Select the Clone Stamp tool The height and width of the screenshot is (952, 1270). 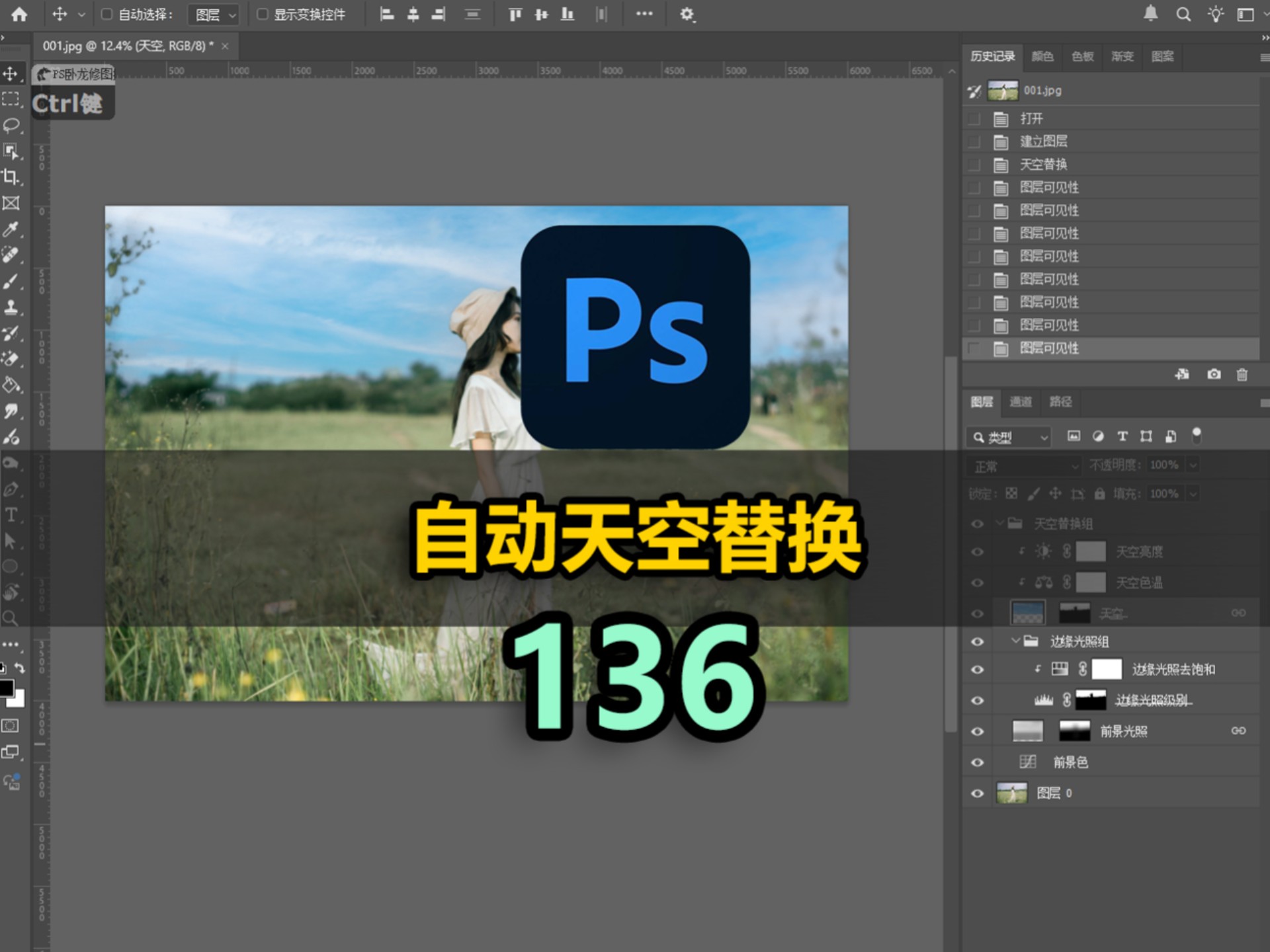11,307
